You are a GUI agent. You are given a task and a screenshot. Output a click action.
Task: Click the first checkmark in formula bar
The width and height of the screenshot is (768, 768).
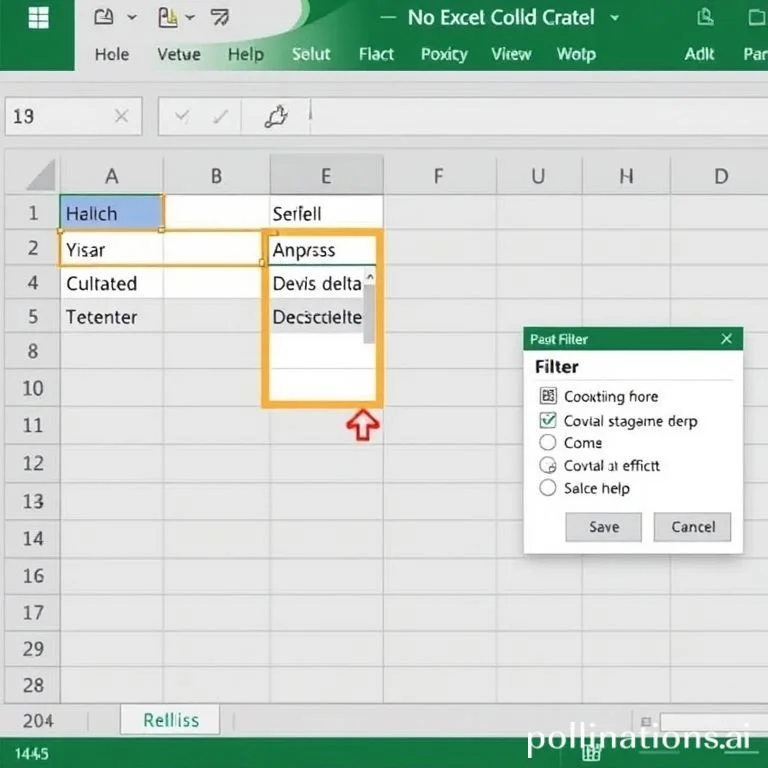click(182, 117)
